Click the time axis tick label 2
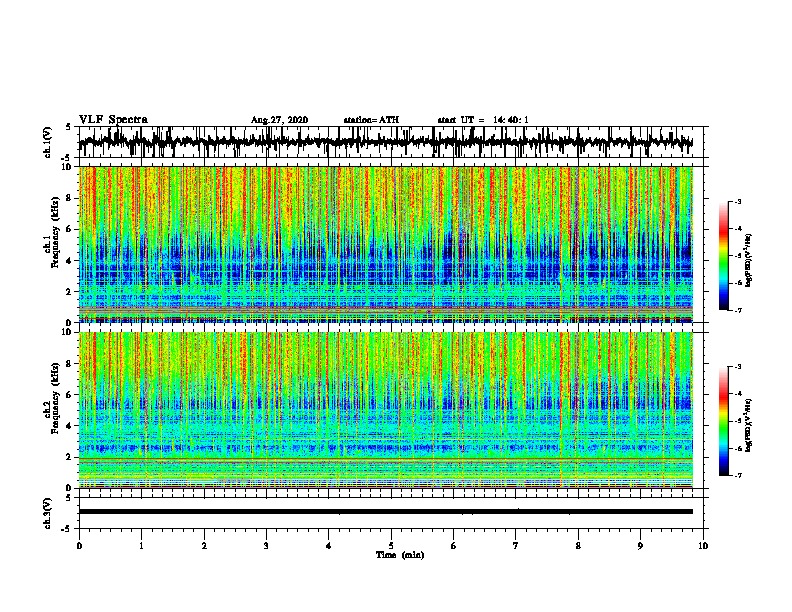 point(204,546)
